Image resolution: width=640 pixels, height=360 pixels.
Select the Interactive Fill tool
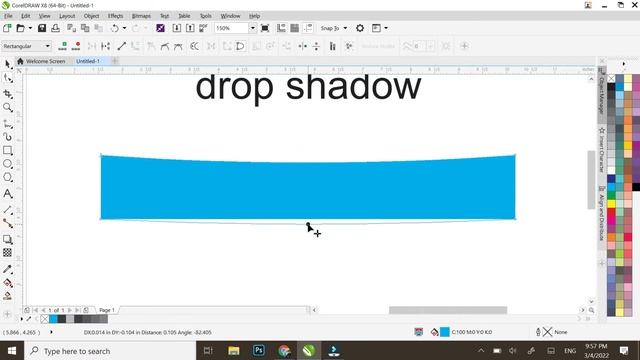[8, 282]
